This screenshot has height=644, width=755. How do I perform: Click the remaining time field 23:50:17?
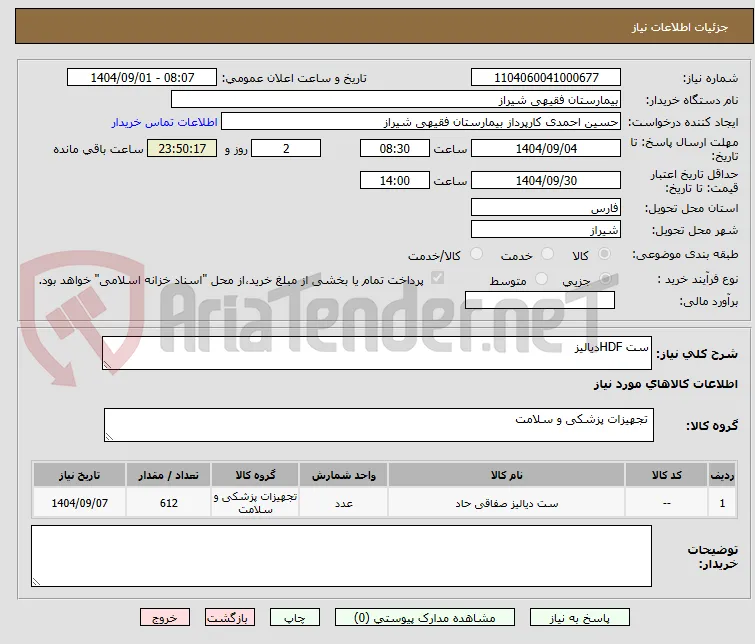(x=182, y=148)
